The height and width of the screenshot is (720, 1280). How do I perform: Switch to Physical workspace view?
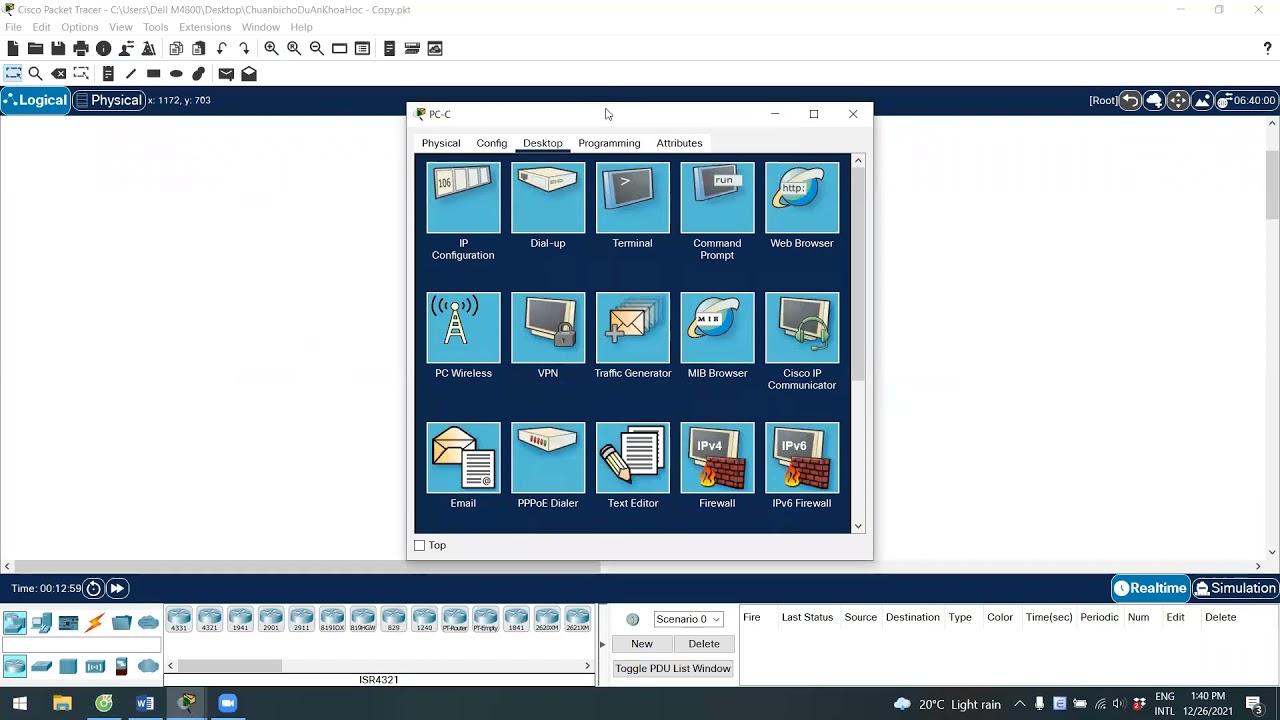pos(109,100)
